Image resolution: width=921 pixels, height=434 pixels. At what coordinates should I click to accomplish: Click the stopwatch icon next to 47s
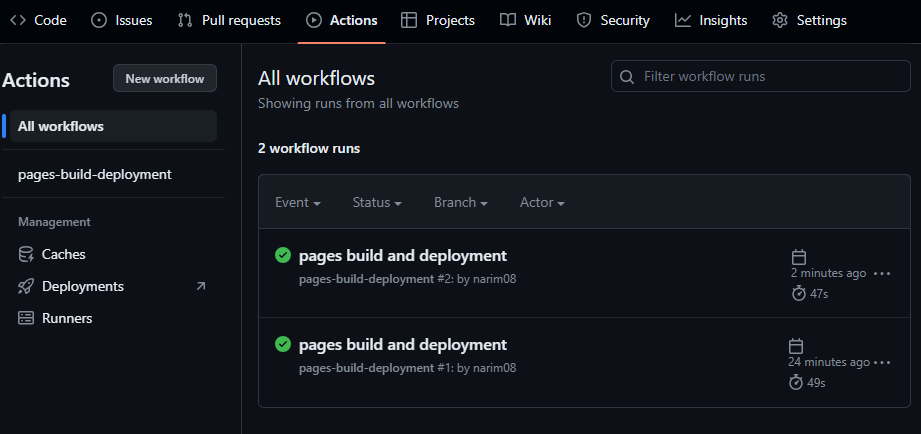point(799,294)
